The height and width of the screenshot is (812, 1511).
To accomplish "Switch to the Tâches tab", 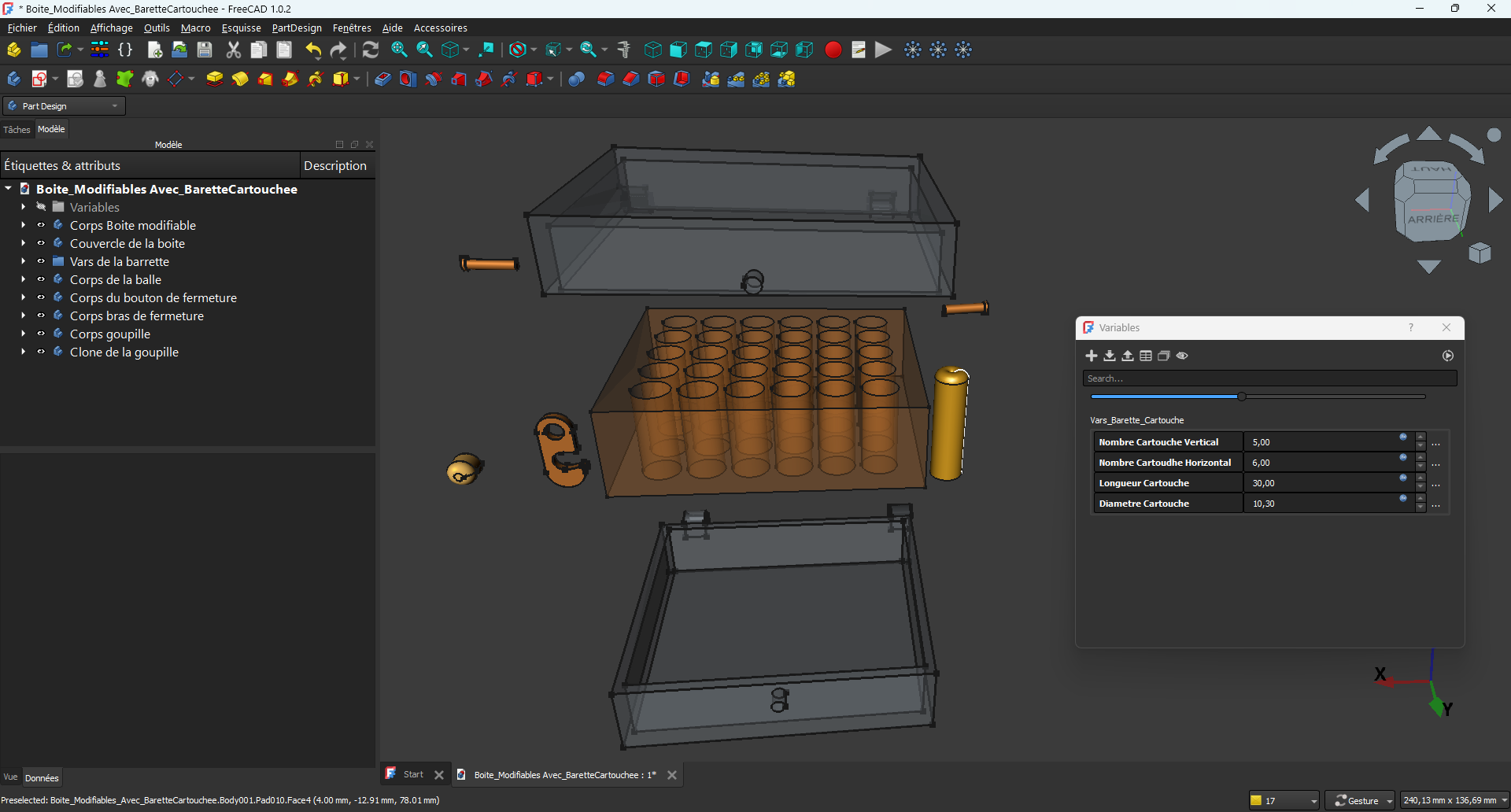I will (17, 130).
